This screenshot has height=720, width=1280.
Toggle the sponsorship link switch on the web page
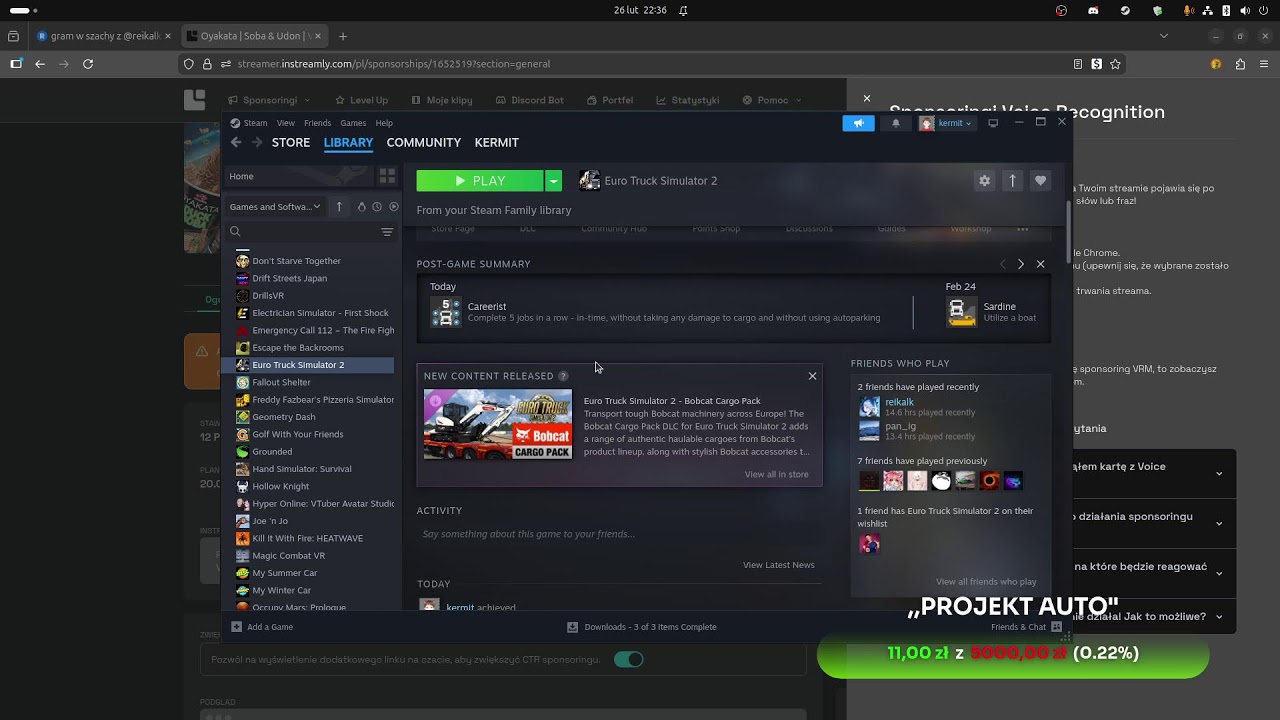pos(628,659)
